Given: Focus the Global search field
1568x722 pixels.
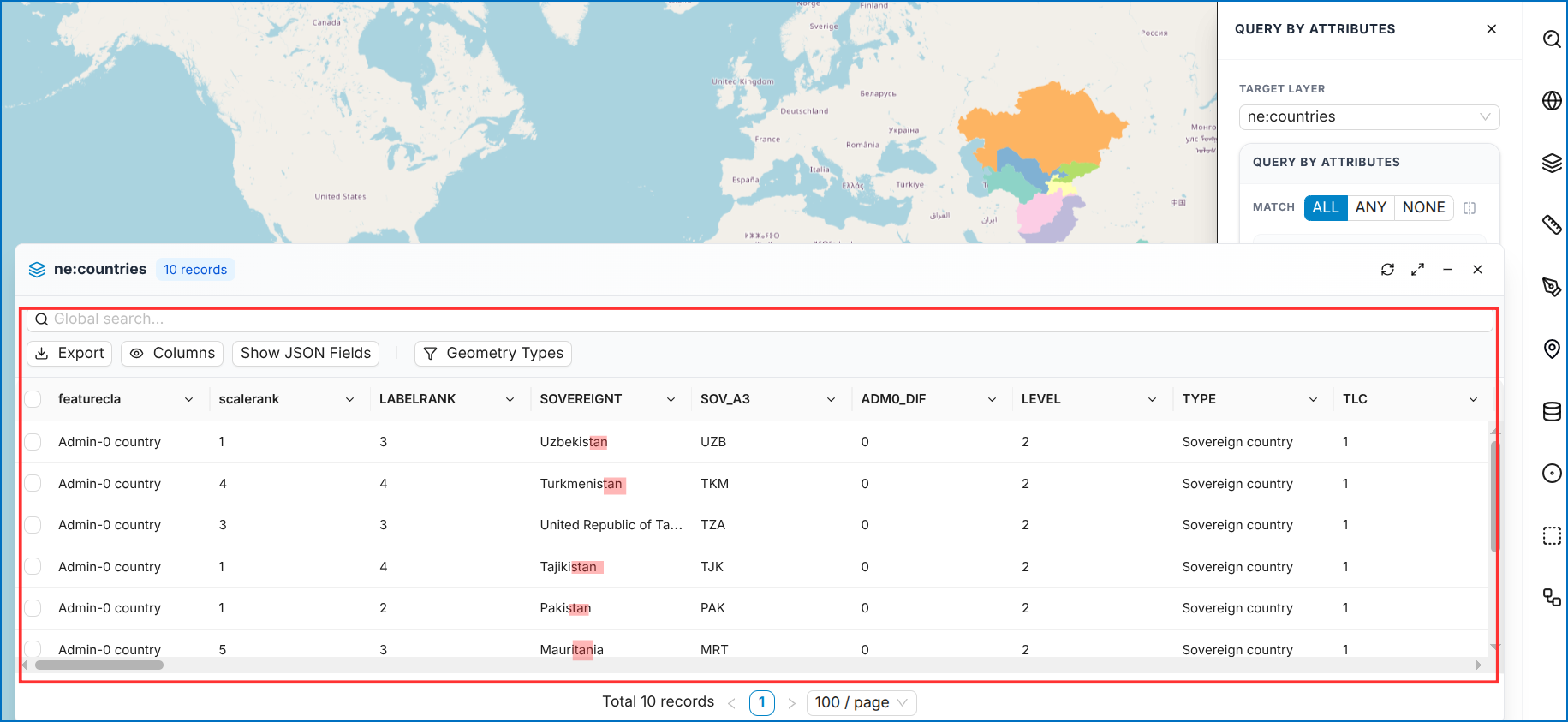Looking at the screenshot, I should click(x=760, y=319).
